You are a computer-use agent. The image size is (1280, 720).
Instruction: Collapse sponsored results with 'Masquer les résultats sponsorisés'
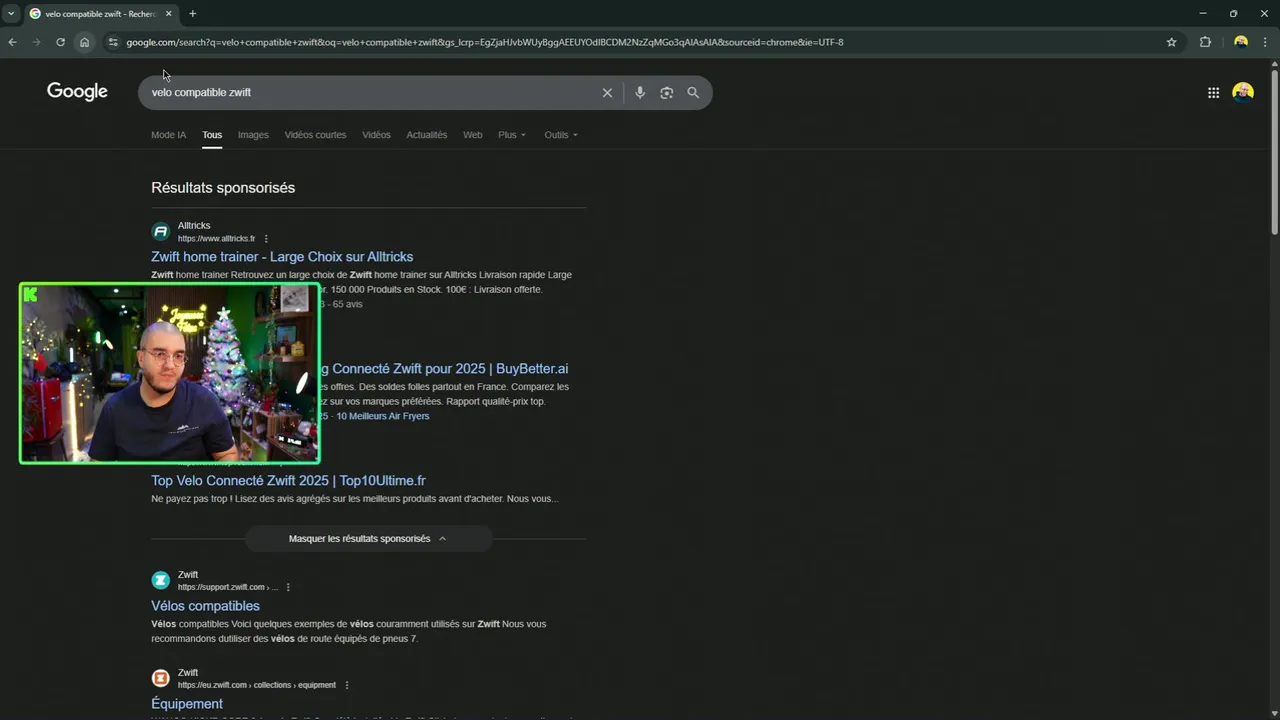368,538
